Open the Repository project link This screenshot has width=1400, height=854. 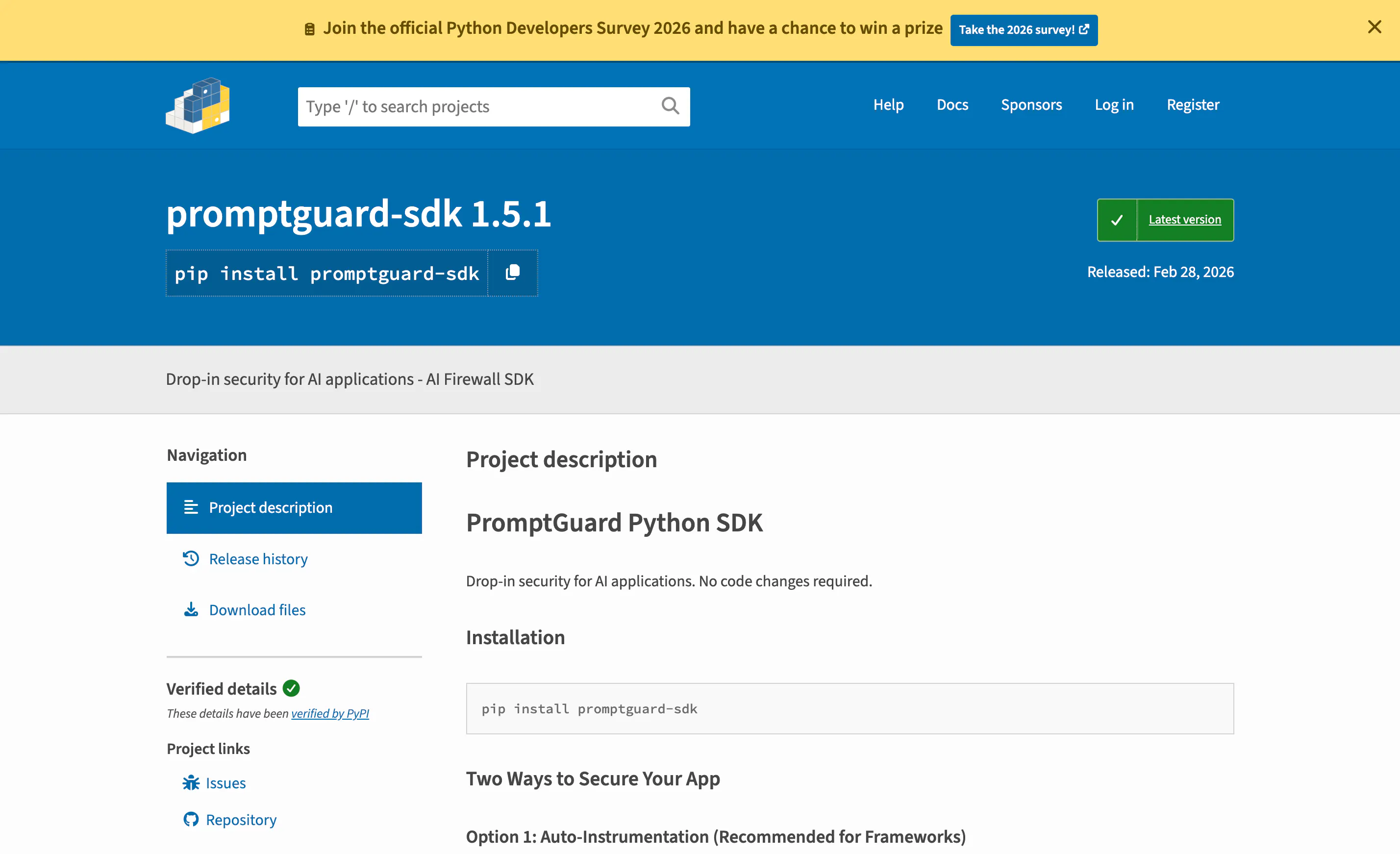pos(241,820)
